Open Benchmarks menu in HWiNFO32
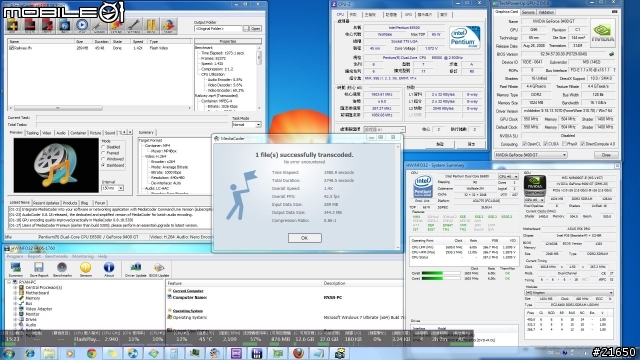The width and height of the screenshot is (640, 360). (x=56, y=256)
